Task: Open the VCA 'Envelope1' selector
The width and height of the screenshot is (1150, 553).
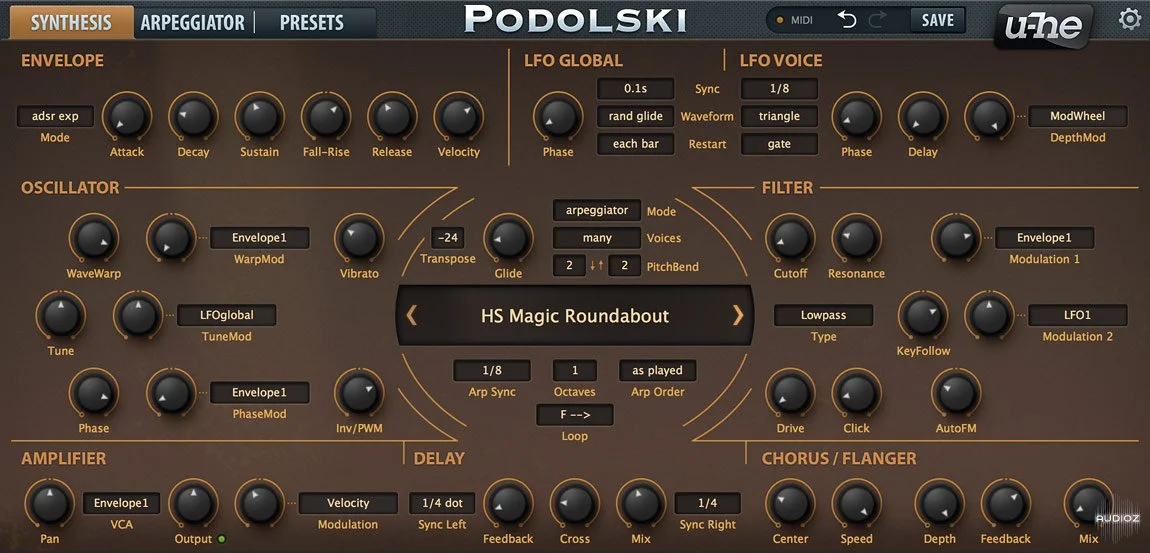Action: 122,503
